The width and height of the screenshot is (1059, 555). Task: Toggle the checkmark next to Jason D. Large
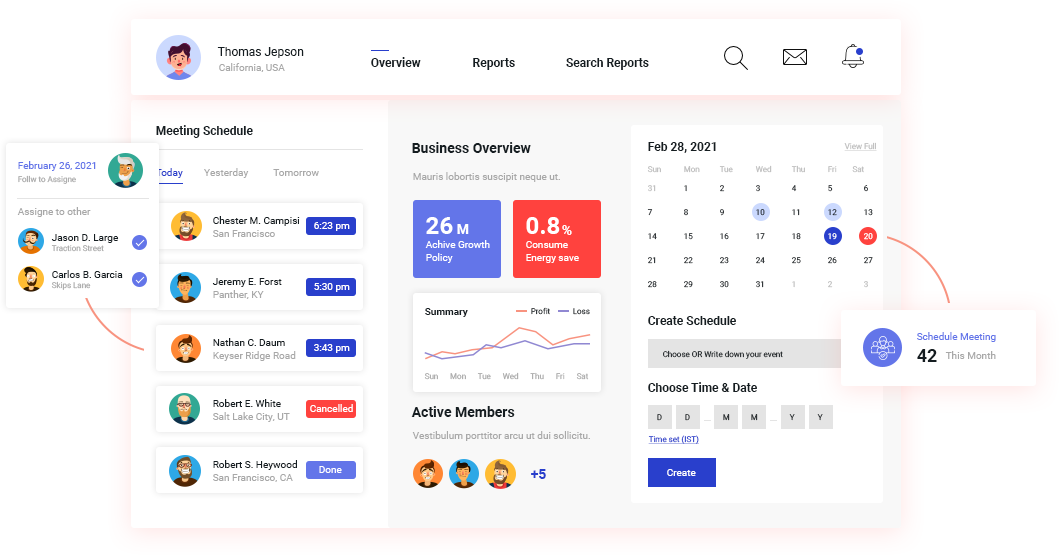[x=140, y=242]
